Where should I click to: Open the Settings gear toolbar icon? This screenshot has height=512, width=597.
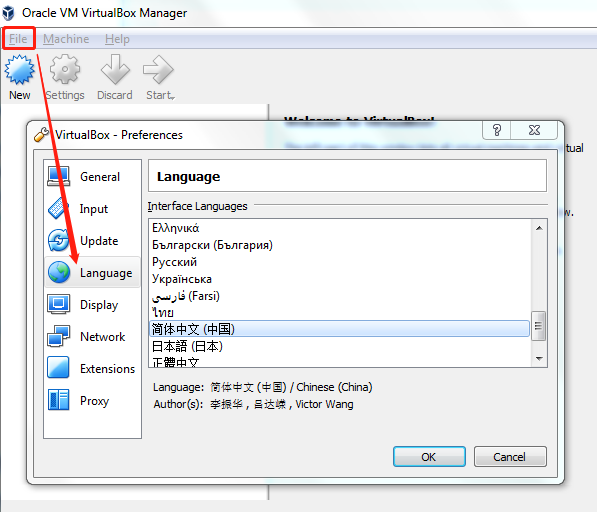[65, 69]
